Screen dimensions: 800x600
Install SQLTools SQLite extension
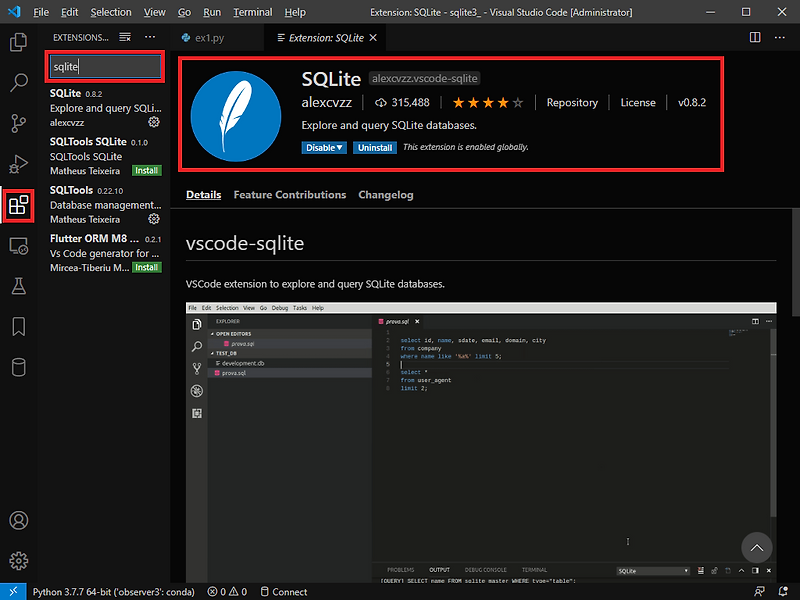146,170
